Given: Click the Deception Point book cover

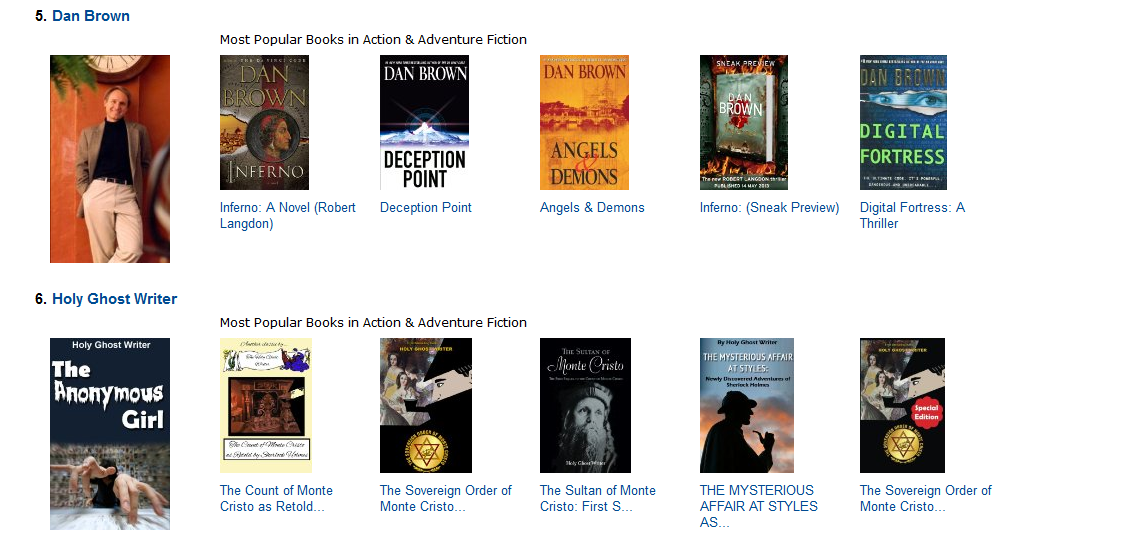Looking at the screenshot, I should [x=424, y=122].
